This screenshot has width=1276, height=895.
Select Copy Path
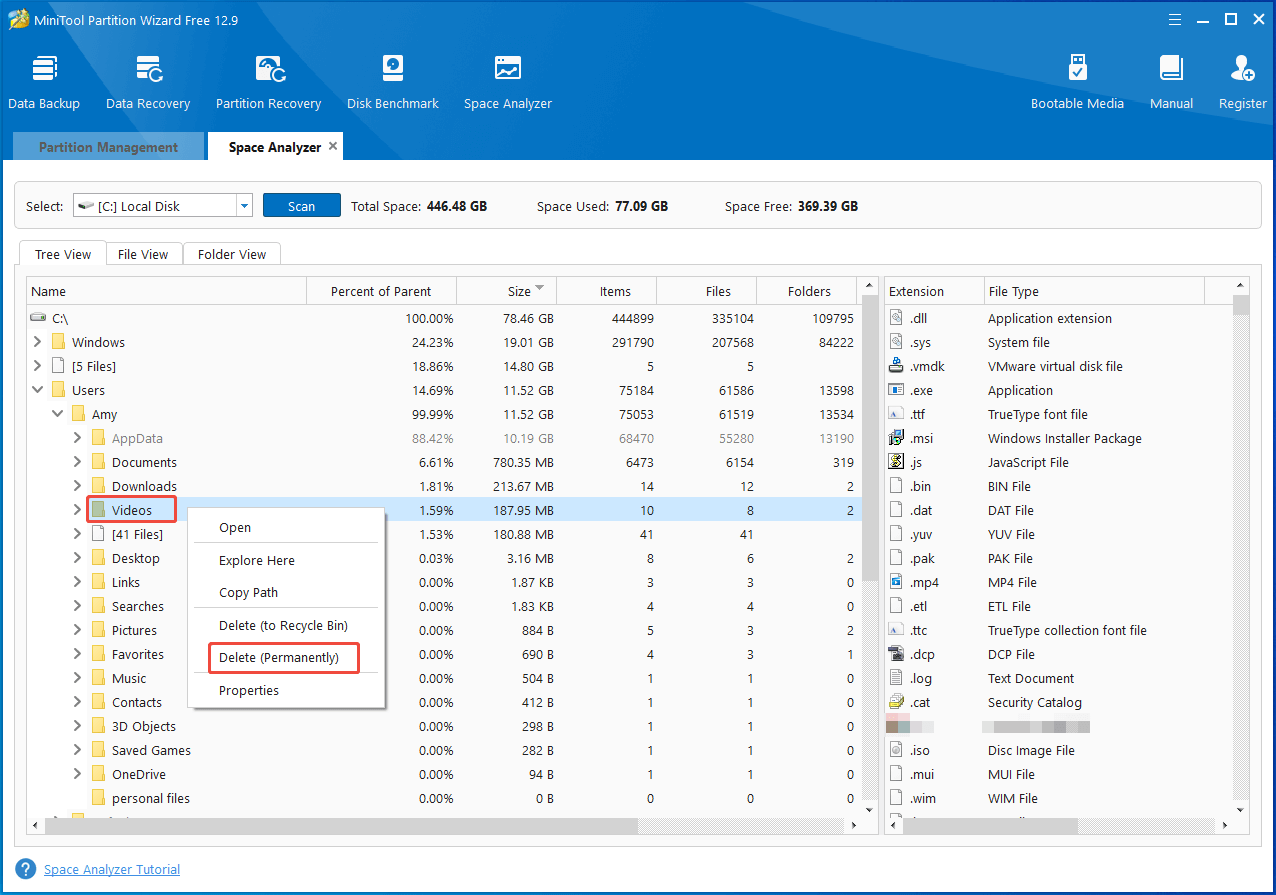tap(287, 592)
